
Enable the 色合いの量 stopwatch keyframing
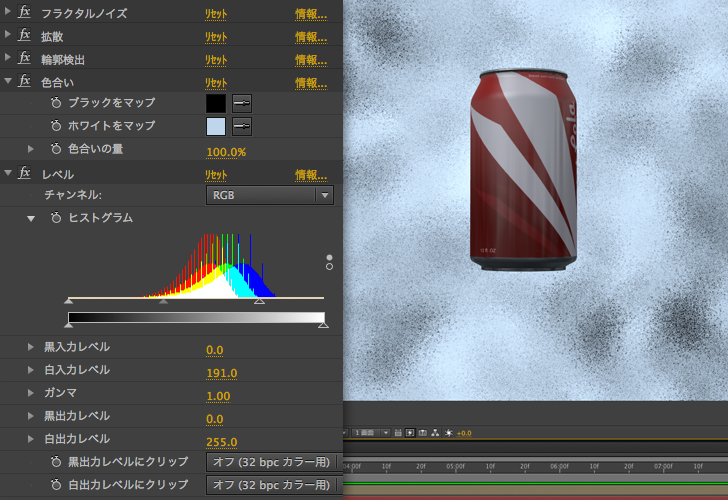pyautogui.click(x=56, y=149)
